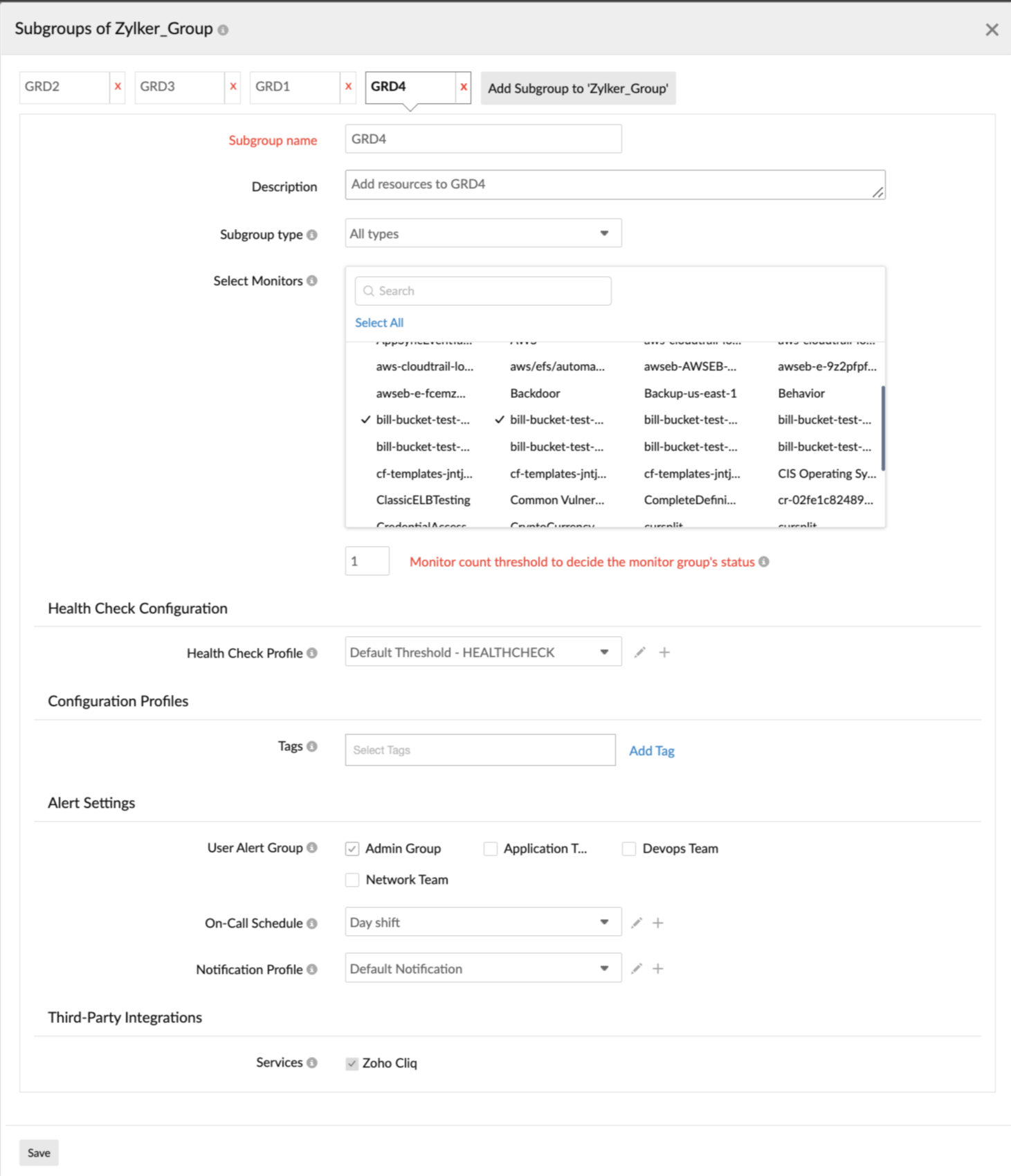Add a new On-Call Schedule
This screenshot has height=1176, width=1011.
(x=658, y=923)
